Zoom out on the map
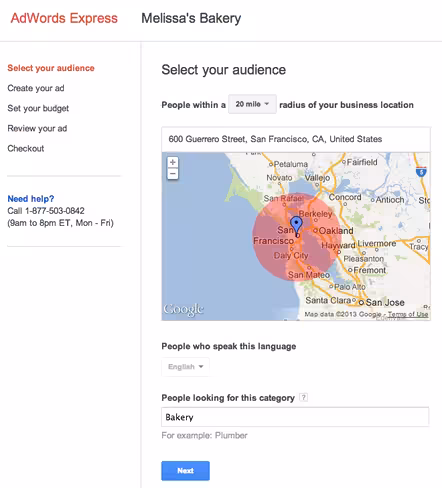This screenshot has height=488, width=442. click(173, 174)
